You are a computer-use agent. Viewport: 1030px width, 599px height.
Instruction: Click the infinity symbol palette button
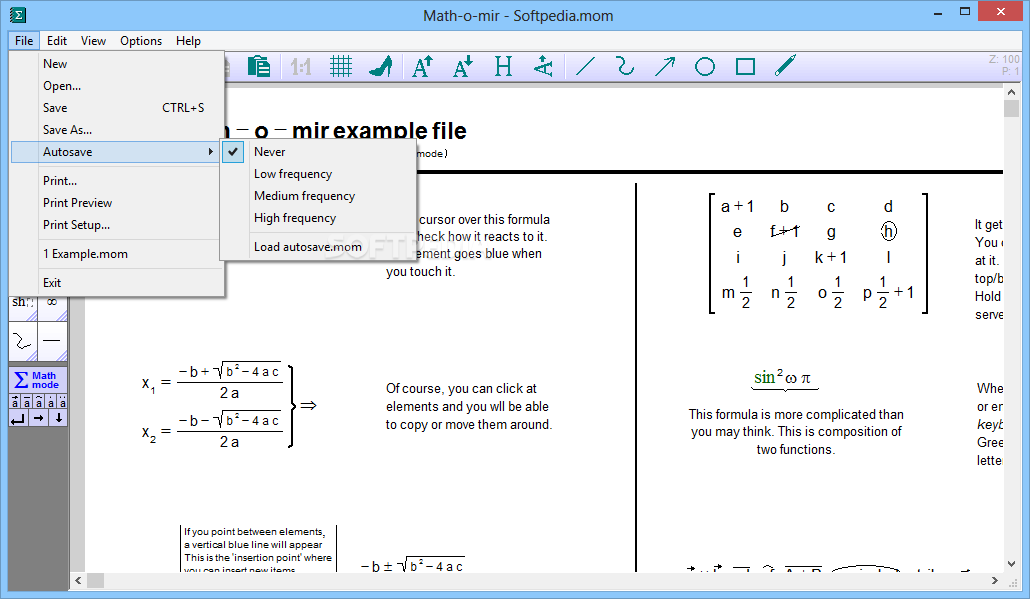tap(53, 308)
